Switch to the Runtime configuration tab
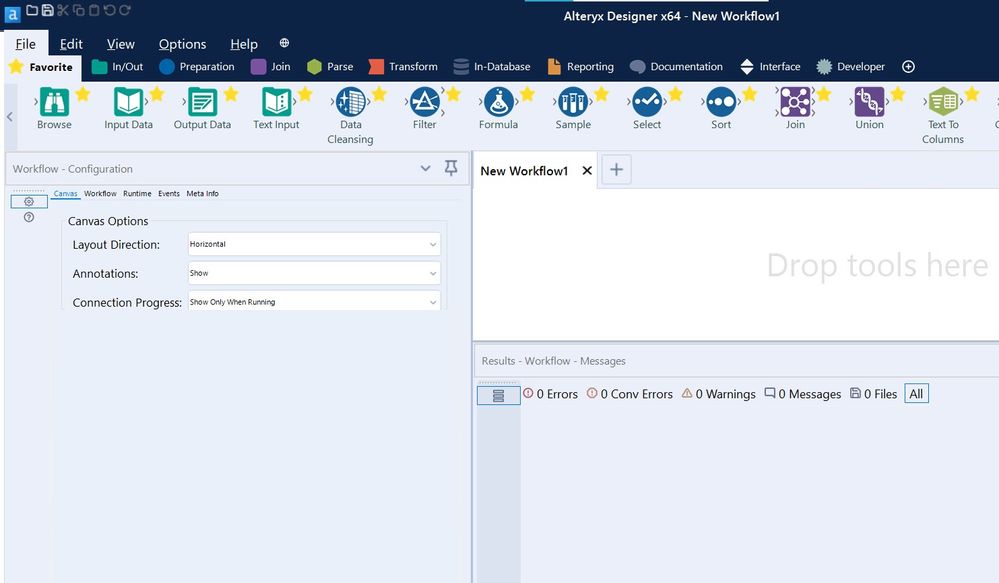This screenshot has width=999, height=583. pyautogui.click(x=137, y=193)
